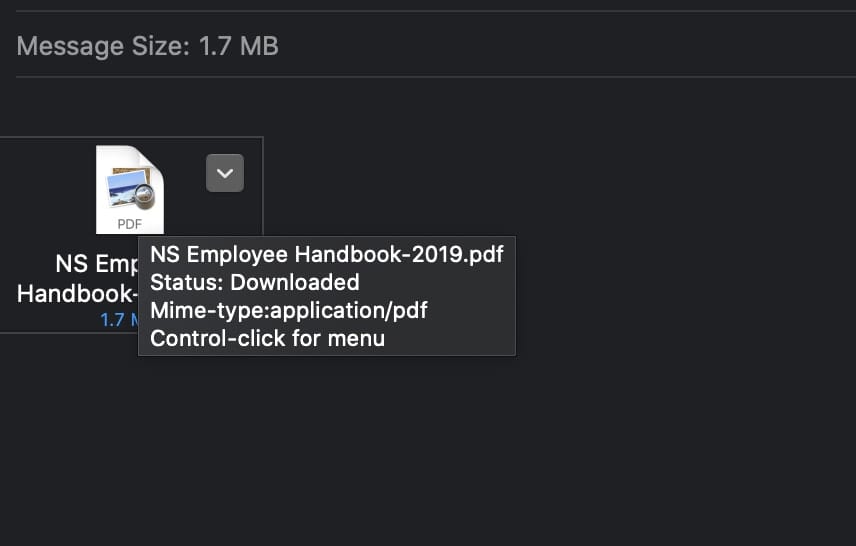Click the "Status: Downloaded" tooltip line
Viewport: 856px width, 546px height.
coord(254,282)
